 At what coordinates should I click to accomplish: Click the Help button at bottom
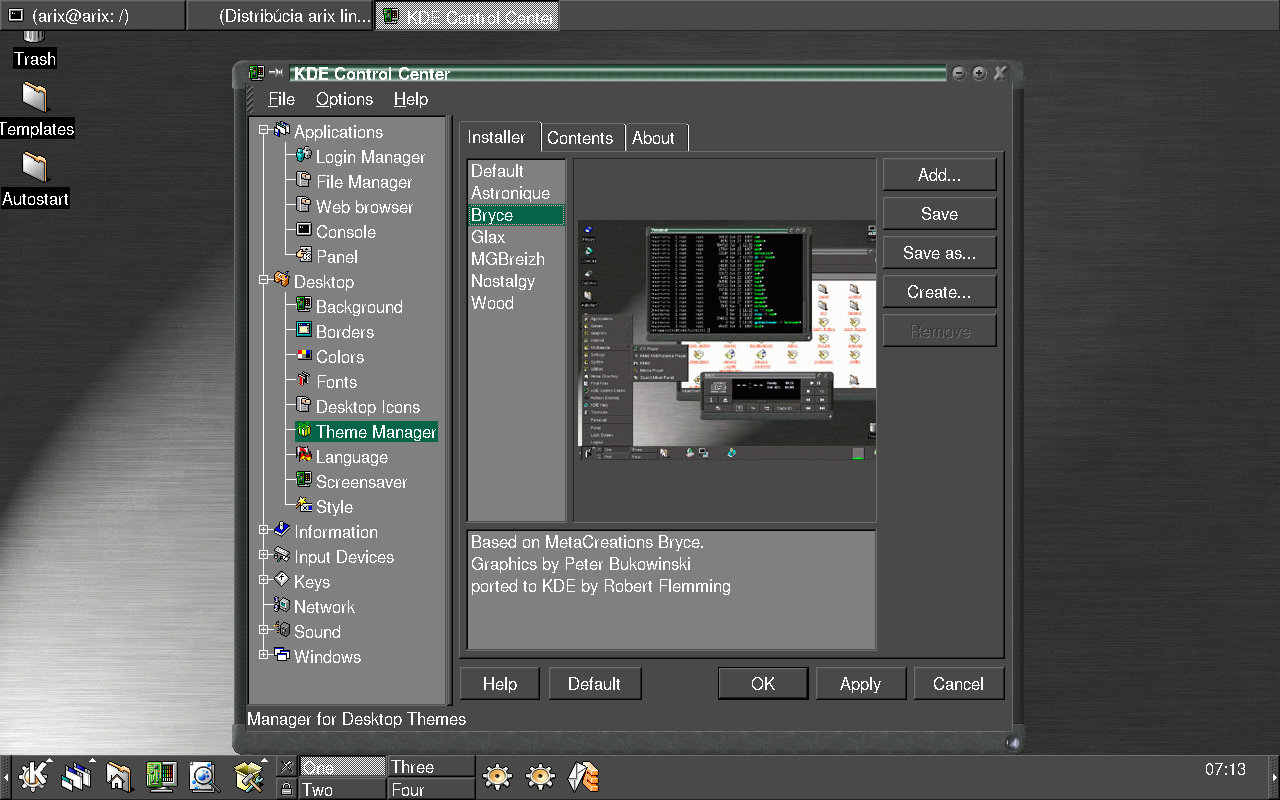tap(500, 684)
